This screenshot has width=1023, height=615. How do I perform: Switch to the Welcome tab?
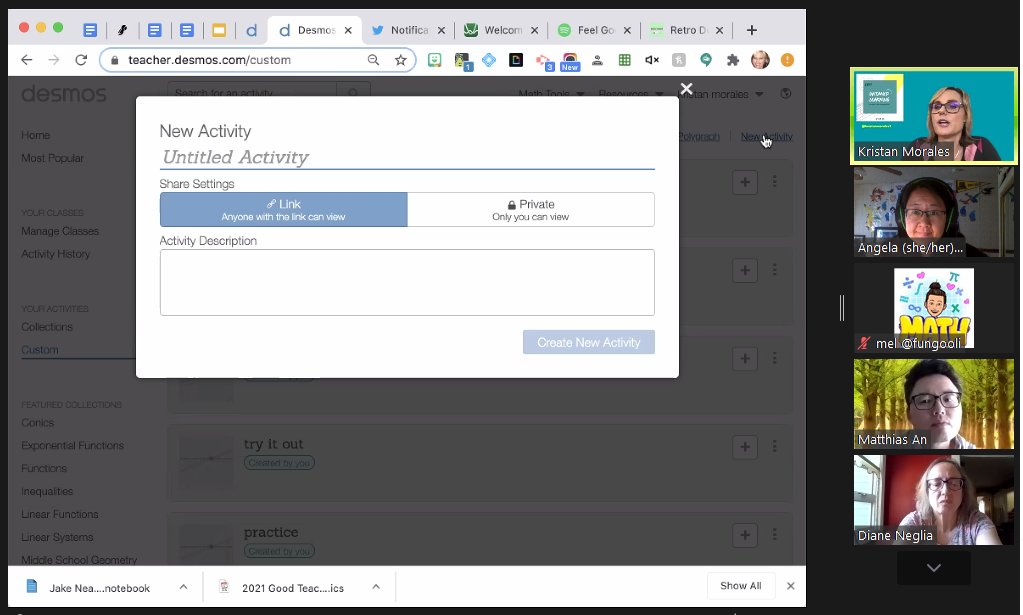coord(501,30)
